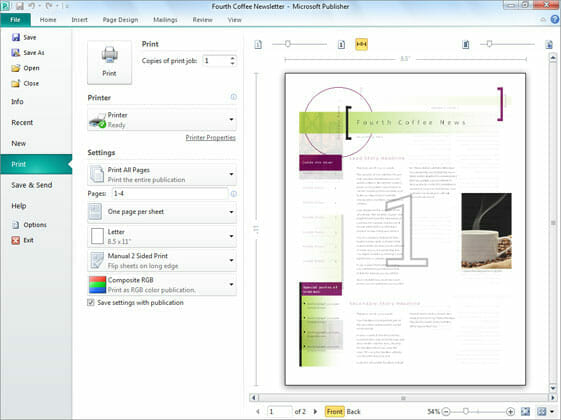This screenshot has width=561, height=420.
Task: Click the Copies of print job field
Action: [216, 61]
